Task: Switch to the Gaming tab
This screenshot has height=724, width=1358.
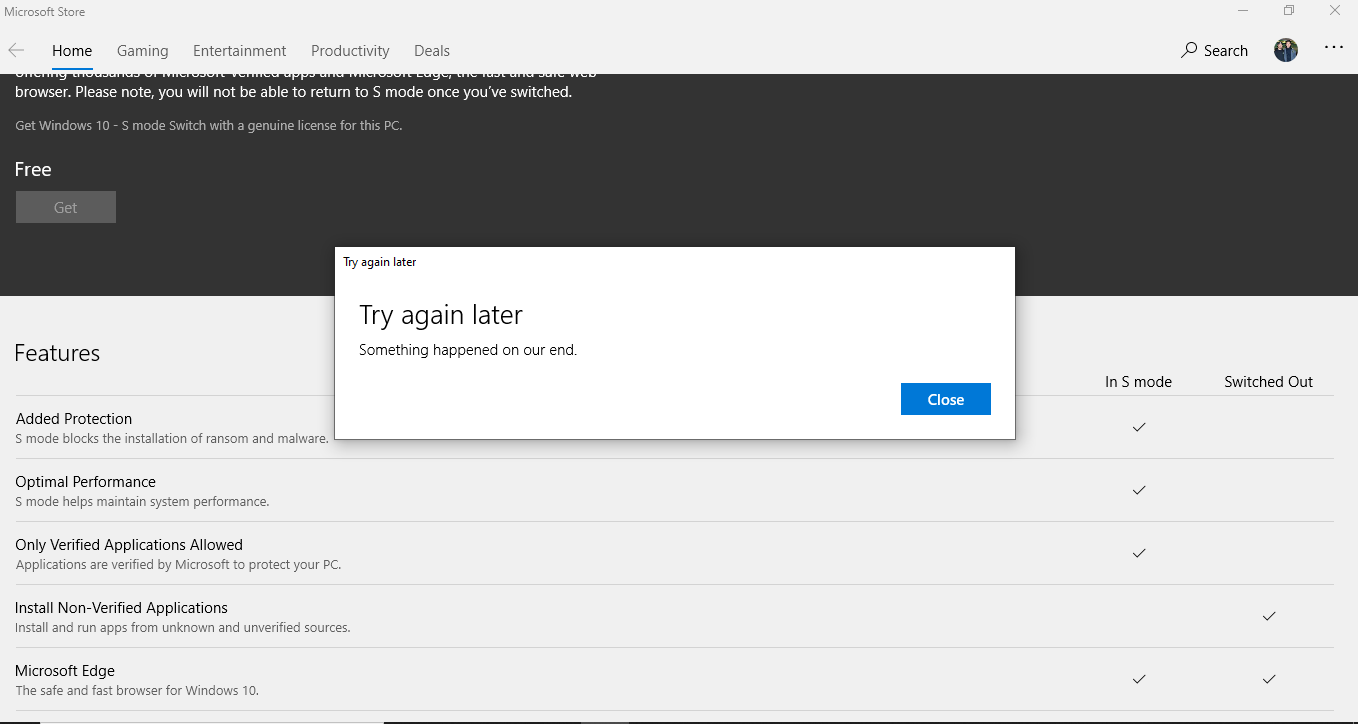Action: (142, 51)
